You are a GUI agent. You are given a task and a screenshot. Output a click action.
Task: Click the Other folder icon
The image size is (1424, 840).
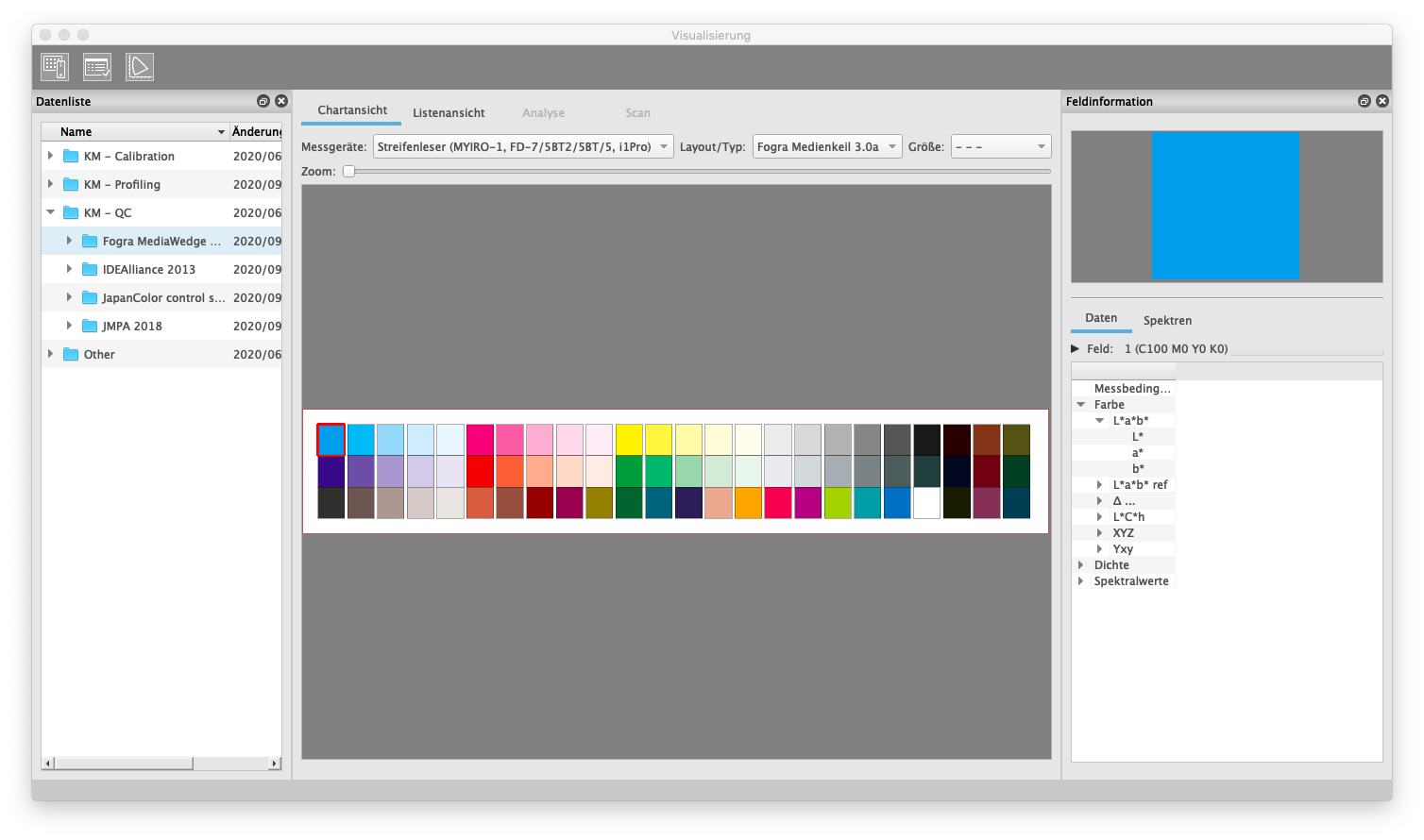pos(71,354)
